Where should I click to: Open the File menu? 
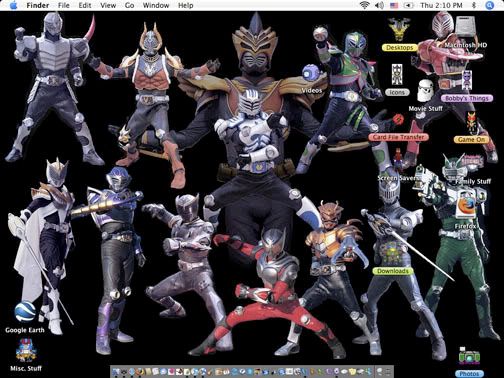coord(63,5)
